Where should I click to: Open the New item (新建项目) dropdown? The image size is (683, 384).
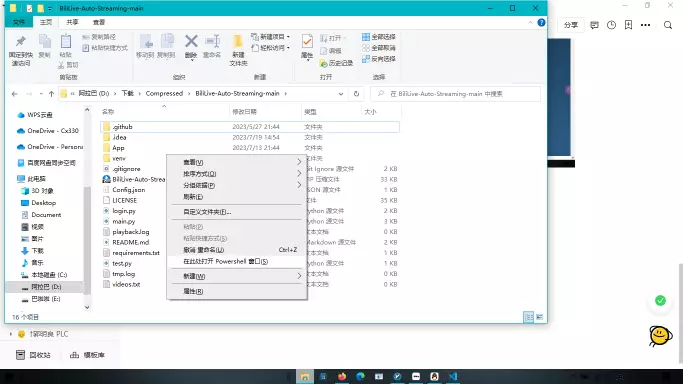pos(271,37)
